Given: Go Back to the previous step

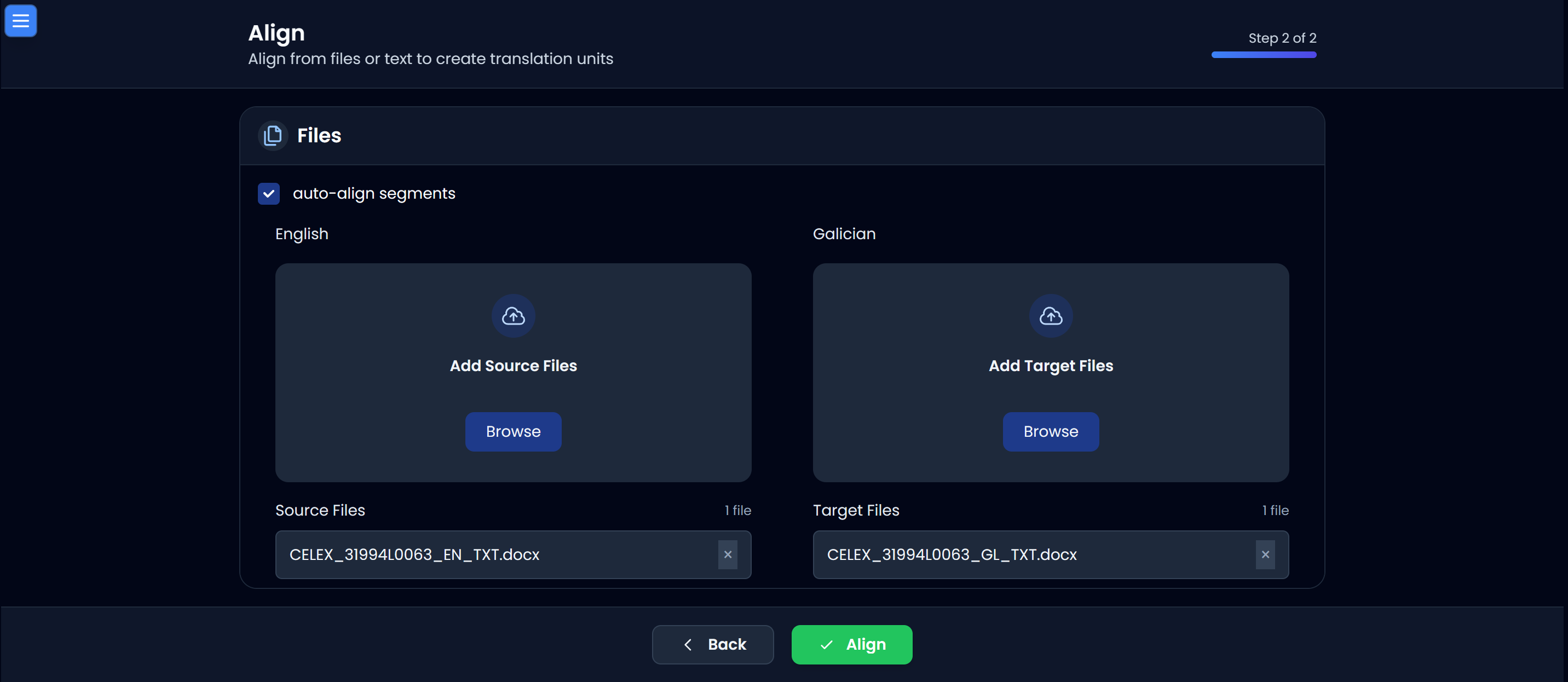Looking at the screenshot, I should pyautogui.click(x=713, y=644).
